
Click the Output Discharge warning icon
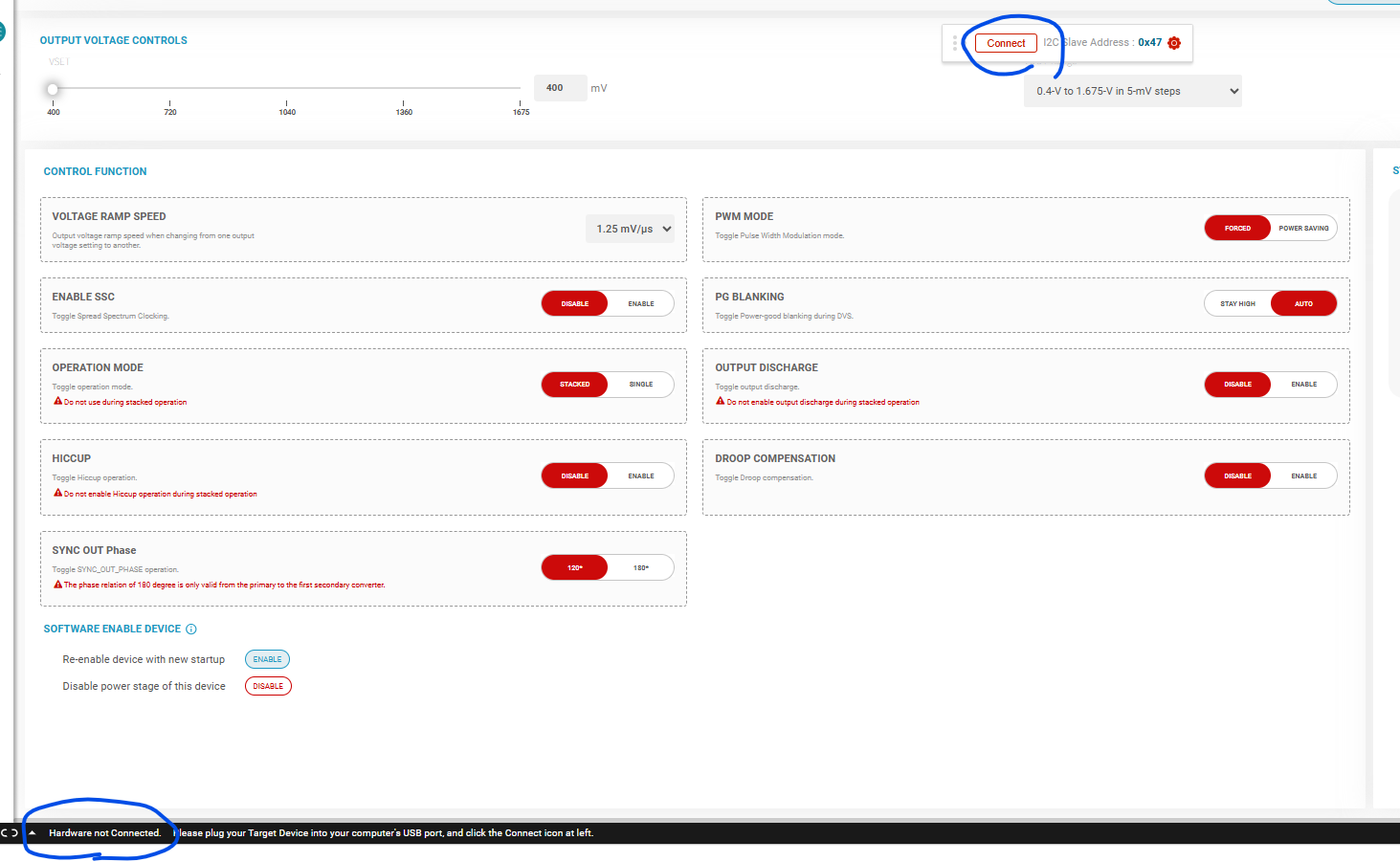[721, 402]
